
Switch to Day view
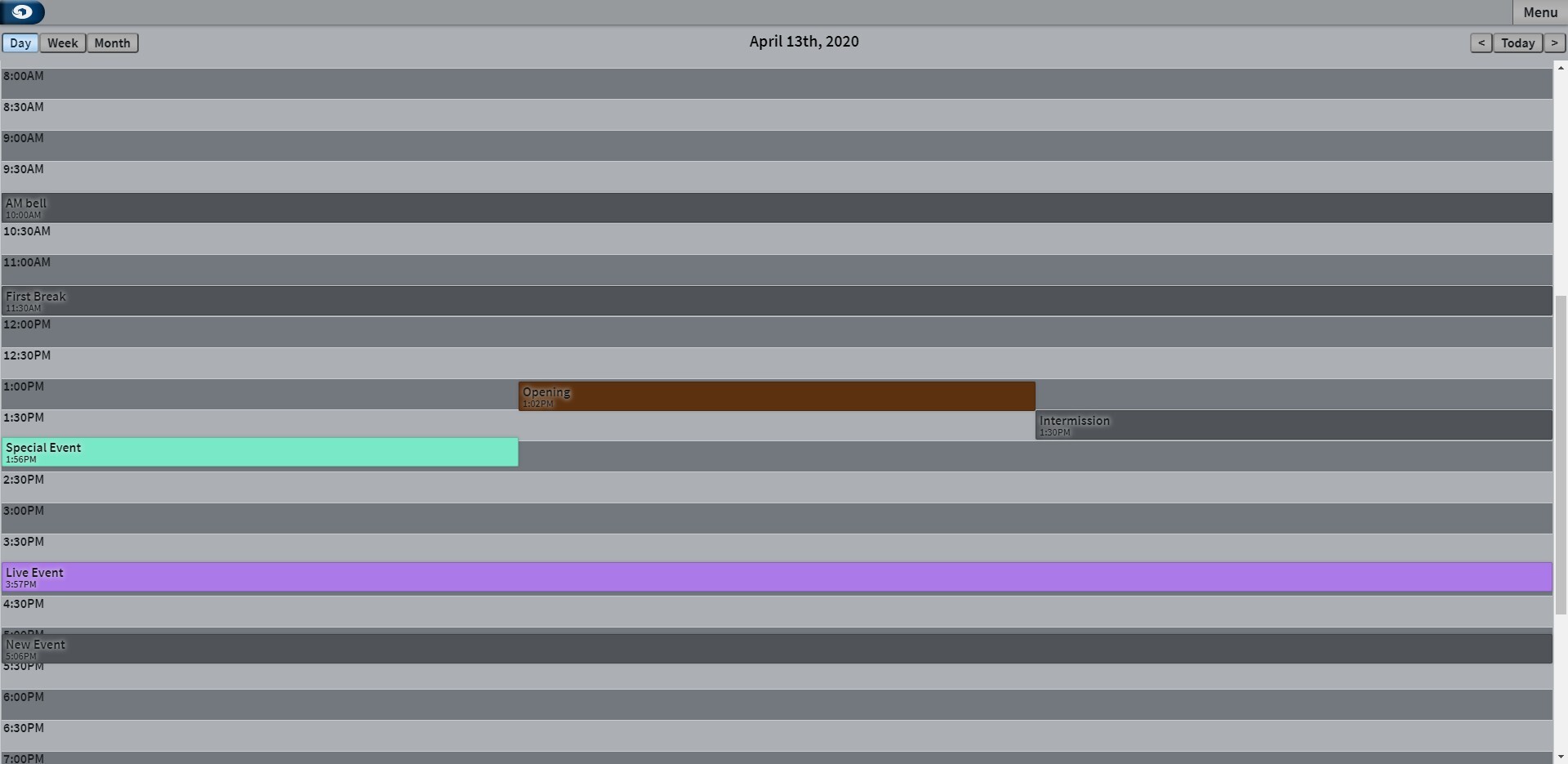(20, 43)
